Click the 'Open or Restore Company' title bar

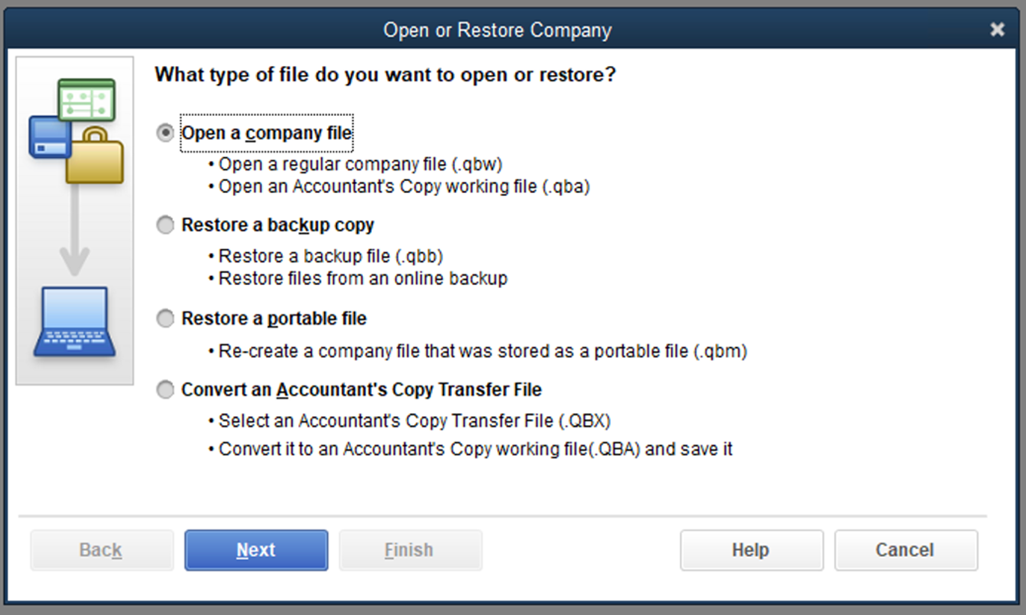pyautogui.click(x=497, y=30)
